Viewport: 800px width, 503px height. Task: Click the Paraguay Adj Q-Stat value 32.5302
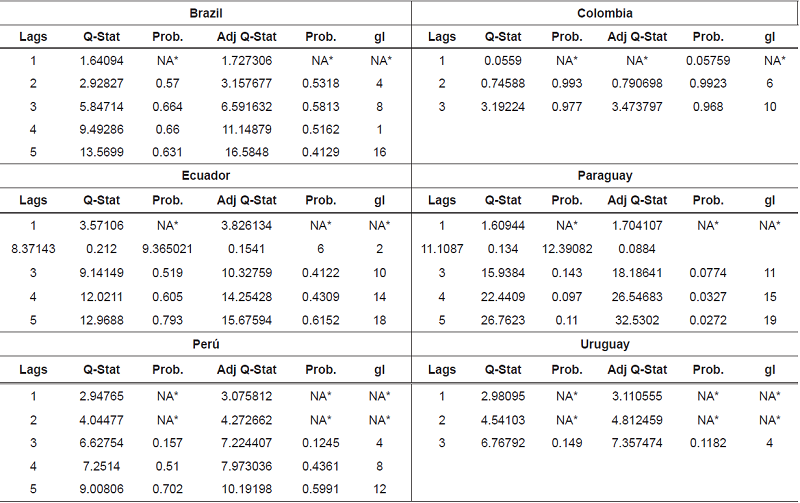pyautogui.click(x=639, y=319)
